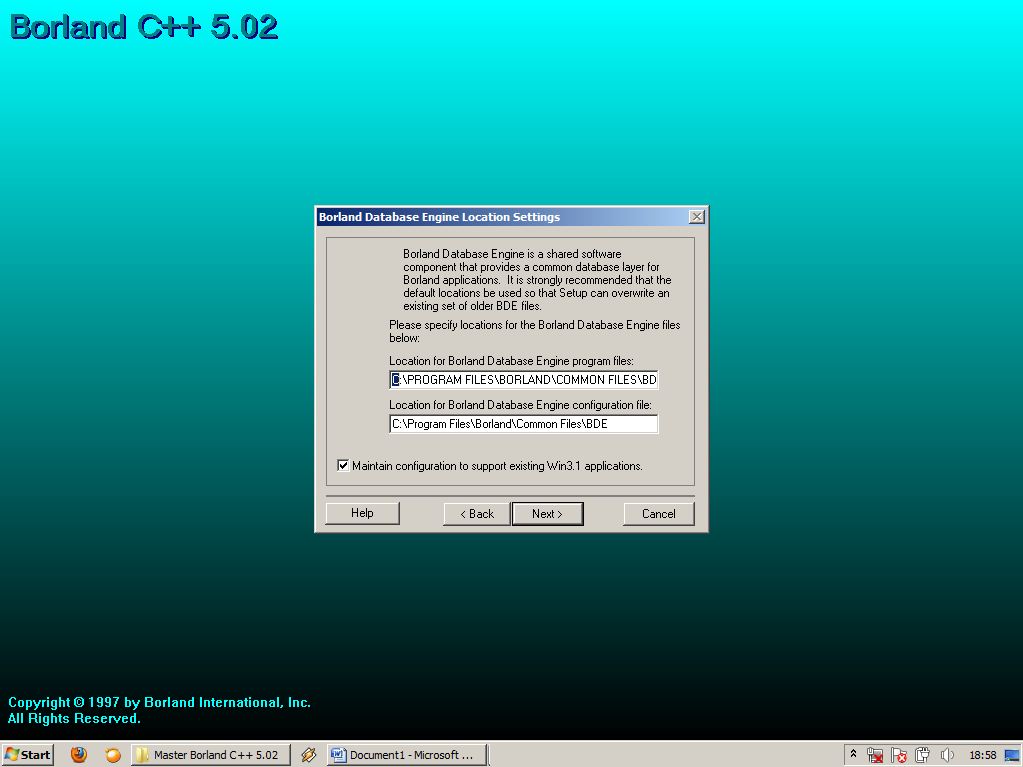Expand hidden system tray icons

click(853, 754)
